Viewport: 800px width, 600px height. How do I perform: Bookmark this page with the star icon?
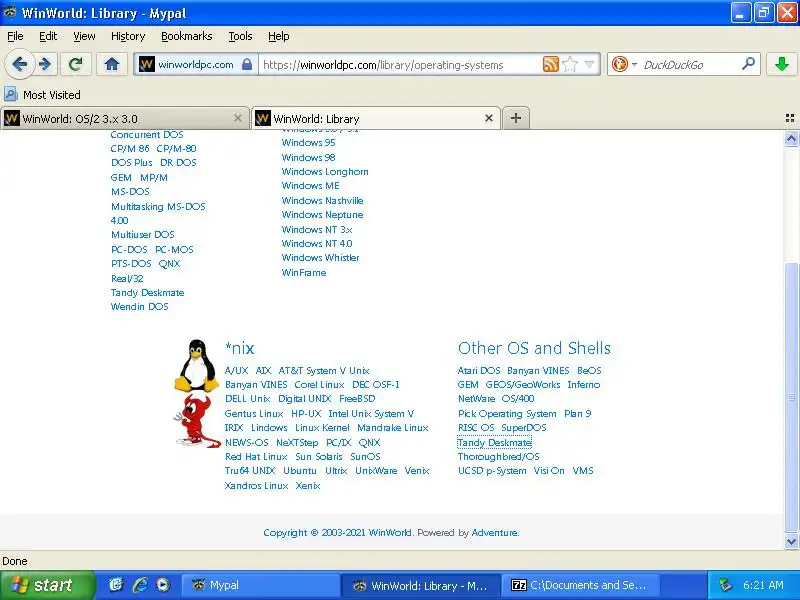coord(570,64)
